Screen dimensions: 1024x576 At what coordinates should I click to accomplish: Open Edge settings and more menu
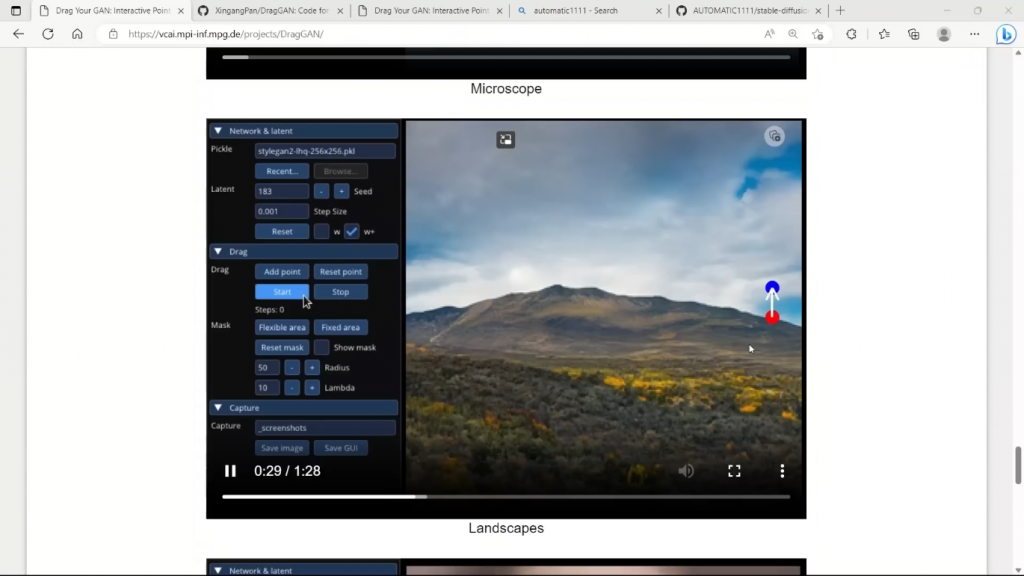tap(974, 34)
